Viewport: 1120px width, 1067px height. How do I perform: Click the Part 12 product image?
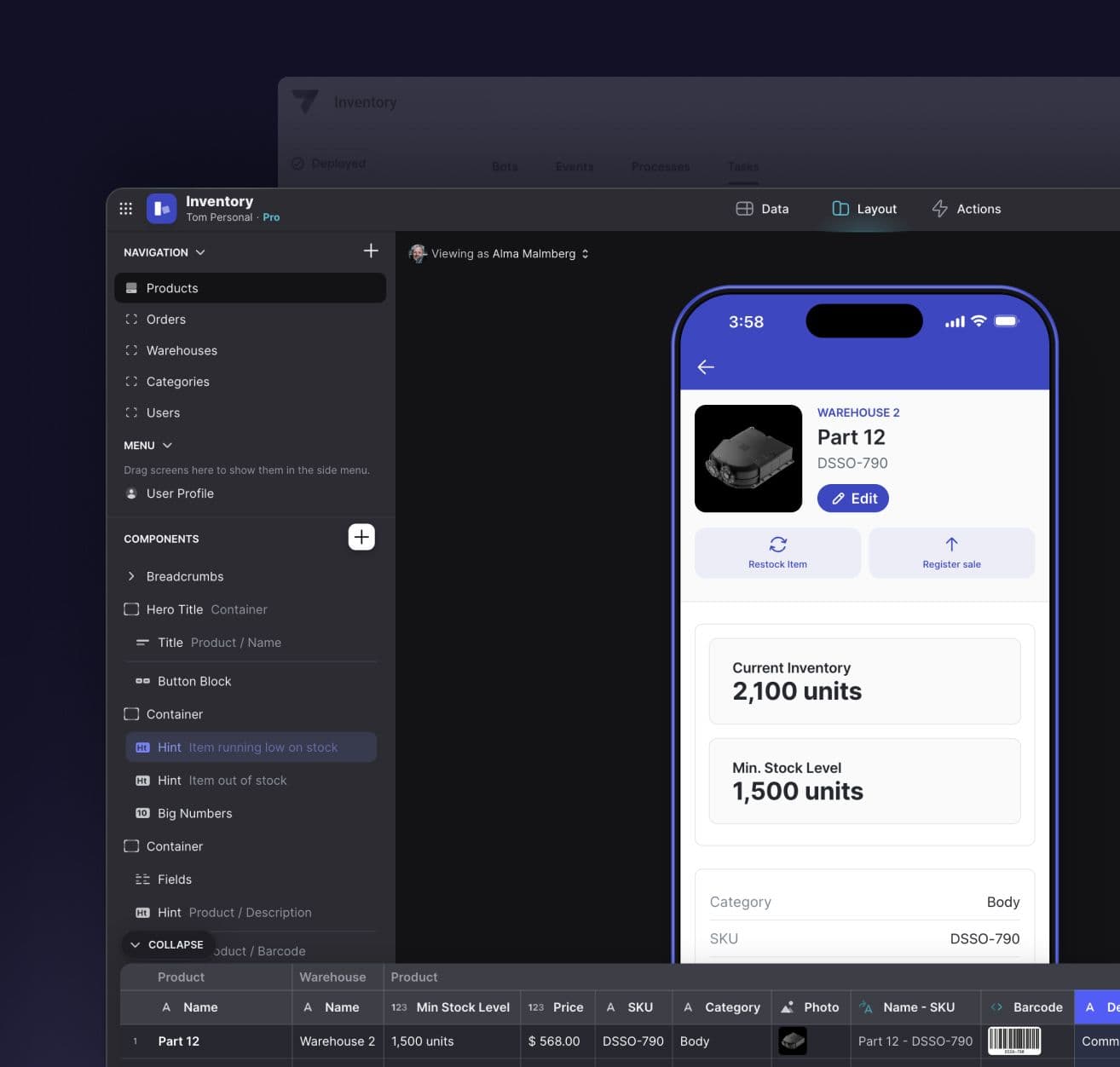[748, 459]
